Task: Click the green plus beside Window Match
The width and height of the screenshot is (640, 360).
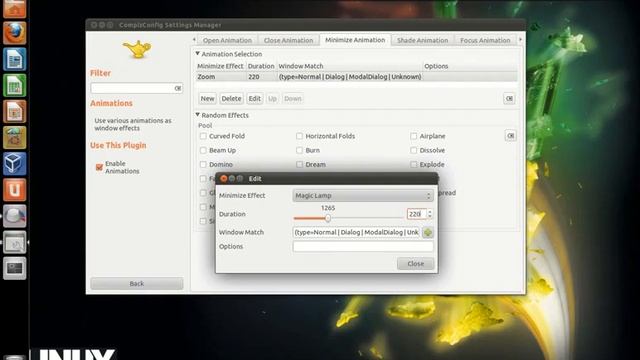Action: pos(428,232)
